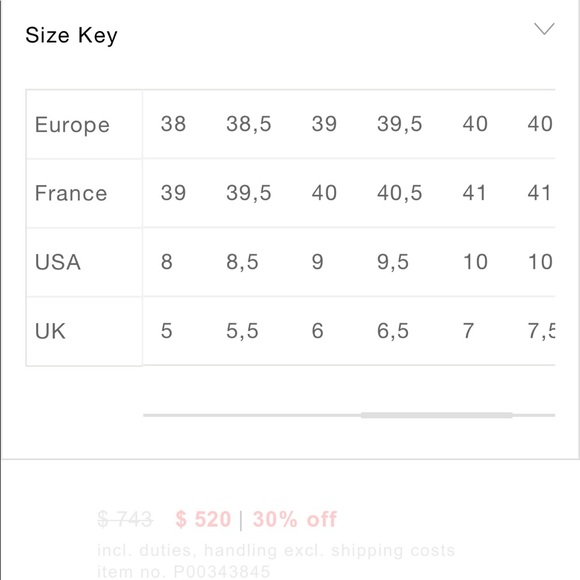Click the 30% off label
This screenshot has height=580, width=580.
tap(295, 519)
